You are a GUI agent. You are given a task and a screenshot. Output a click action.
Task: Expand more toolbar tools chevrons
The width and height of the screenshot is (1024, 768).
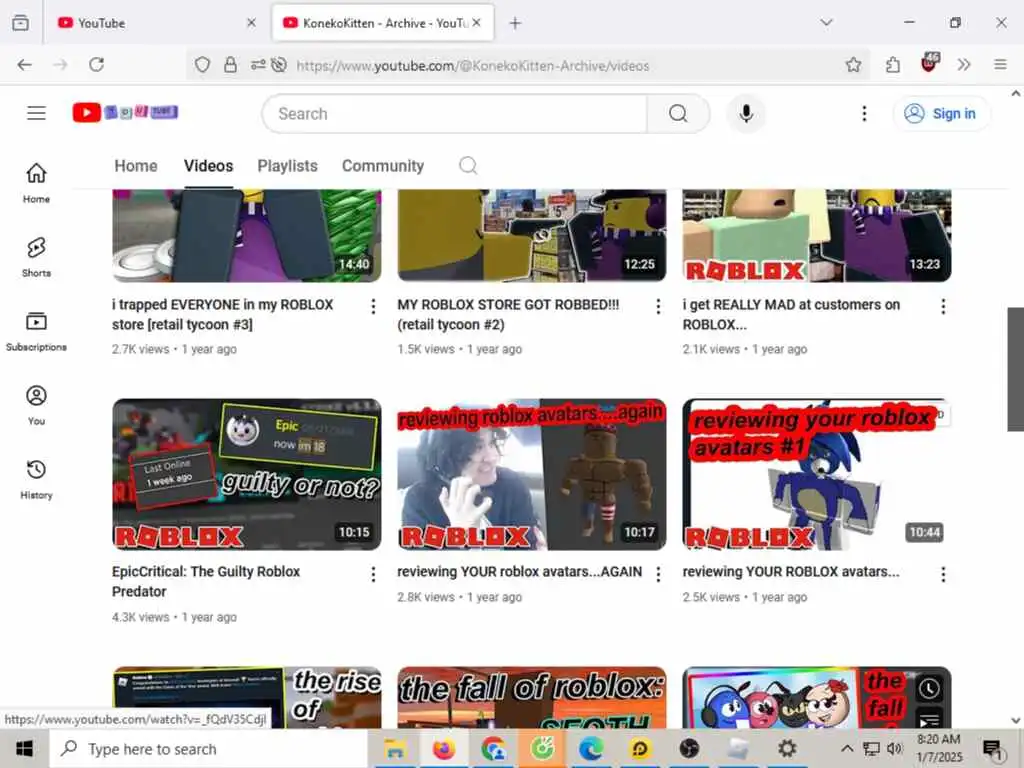pos(964,65)
